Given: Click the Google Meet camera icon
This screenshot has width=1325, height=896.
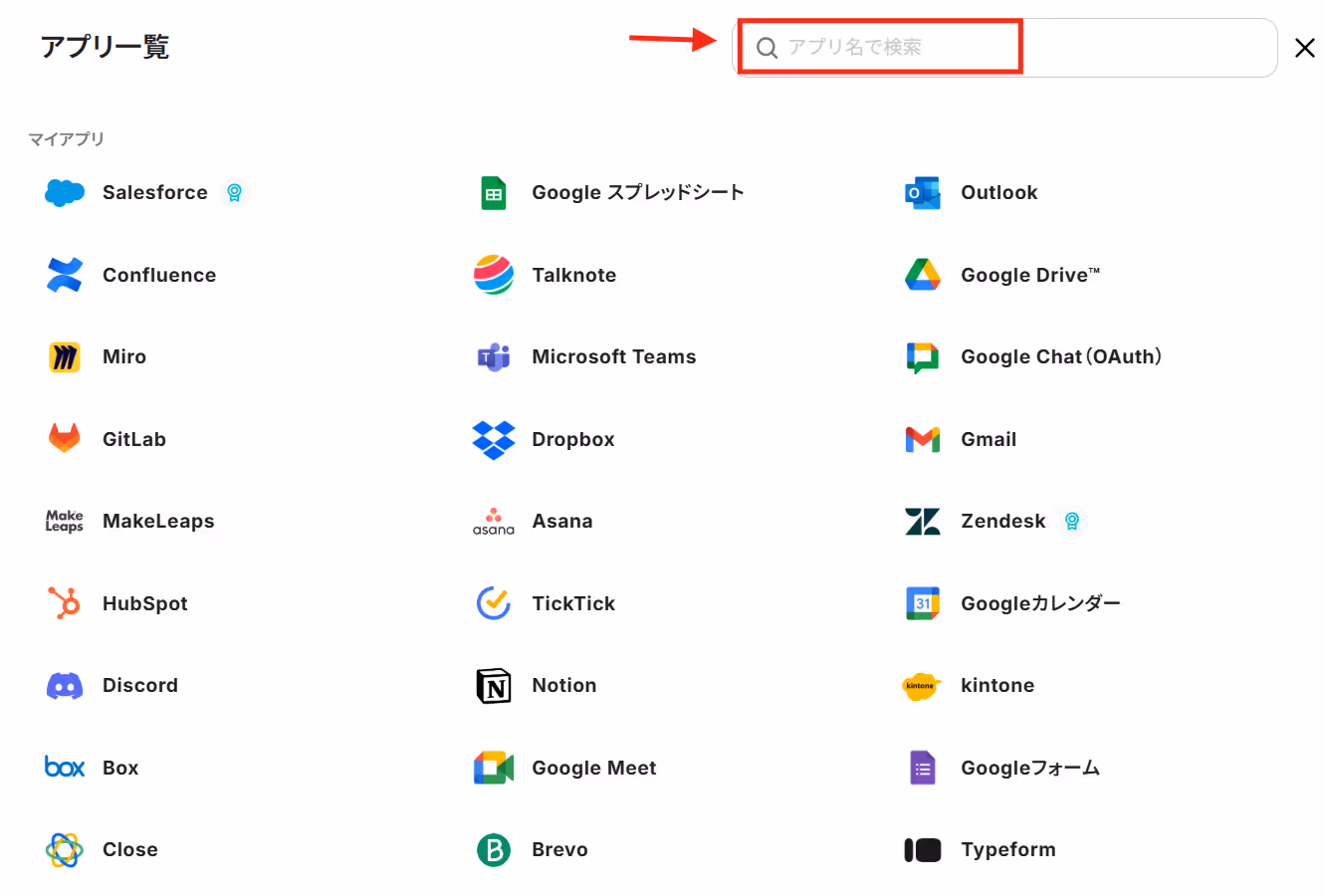Looking at the screenshot, I should point(494,768).
